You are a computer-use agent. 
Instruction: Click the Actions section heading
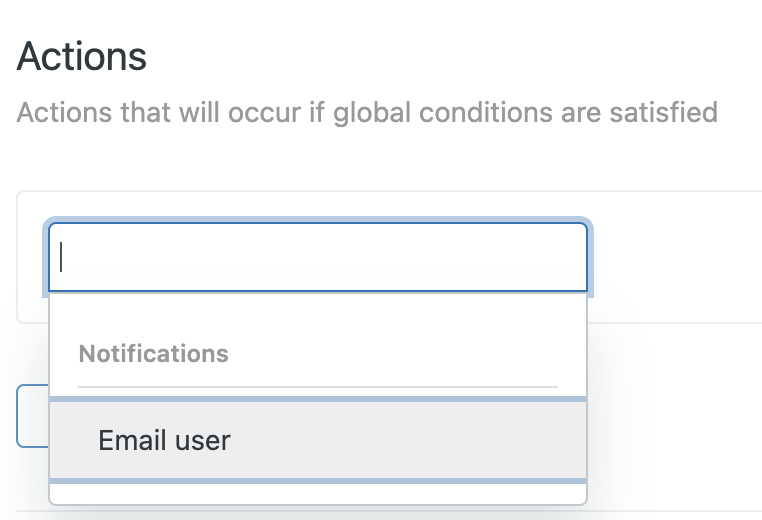click(x=82, y=57)
